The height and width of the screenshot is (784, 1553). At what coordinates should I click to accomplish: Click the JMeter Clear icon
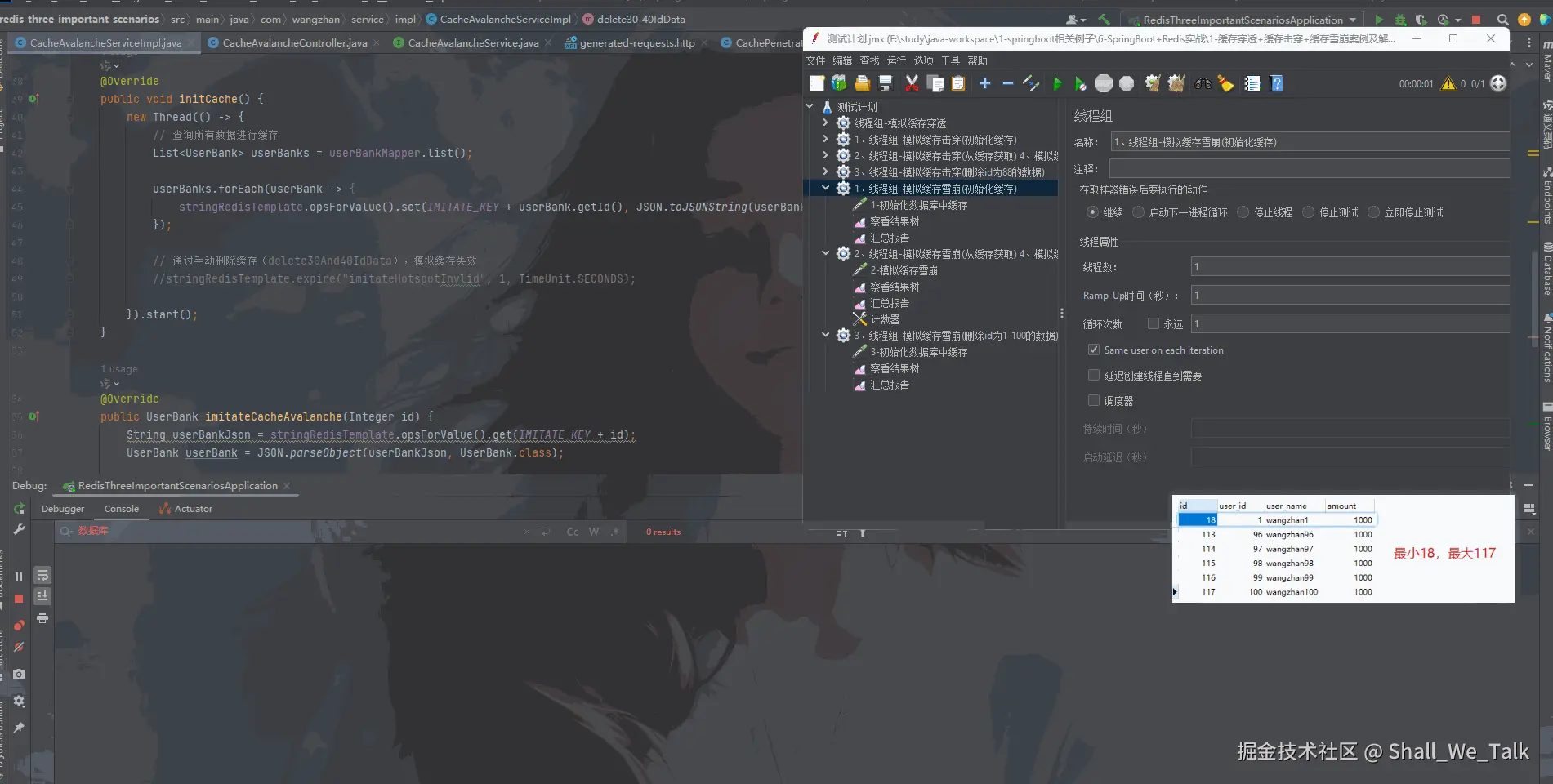pos(1153,83)
